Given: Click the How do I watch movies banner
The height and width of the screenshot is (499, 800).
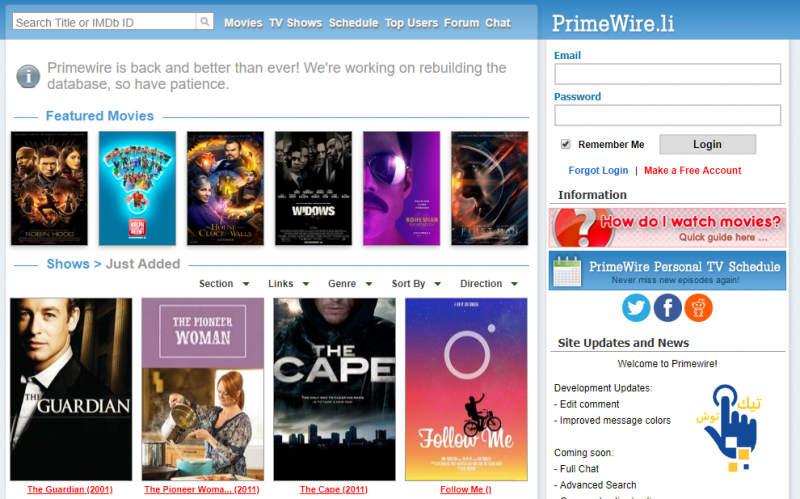Looking at the screenshot, I should click(x=667, y=228).
